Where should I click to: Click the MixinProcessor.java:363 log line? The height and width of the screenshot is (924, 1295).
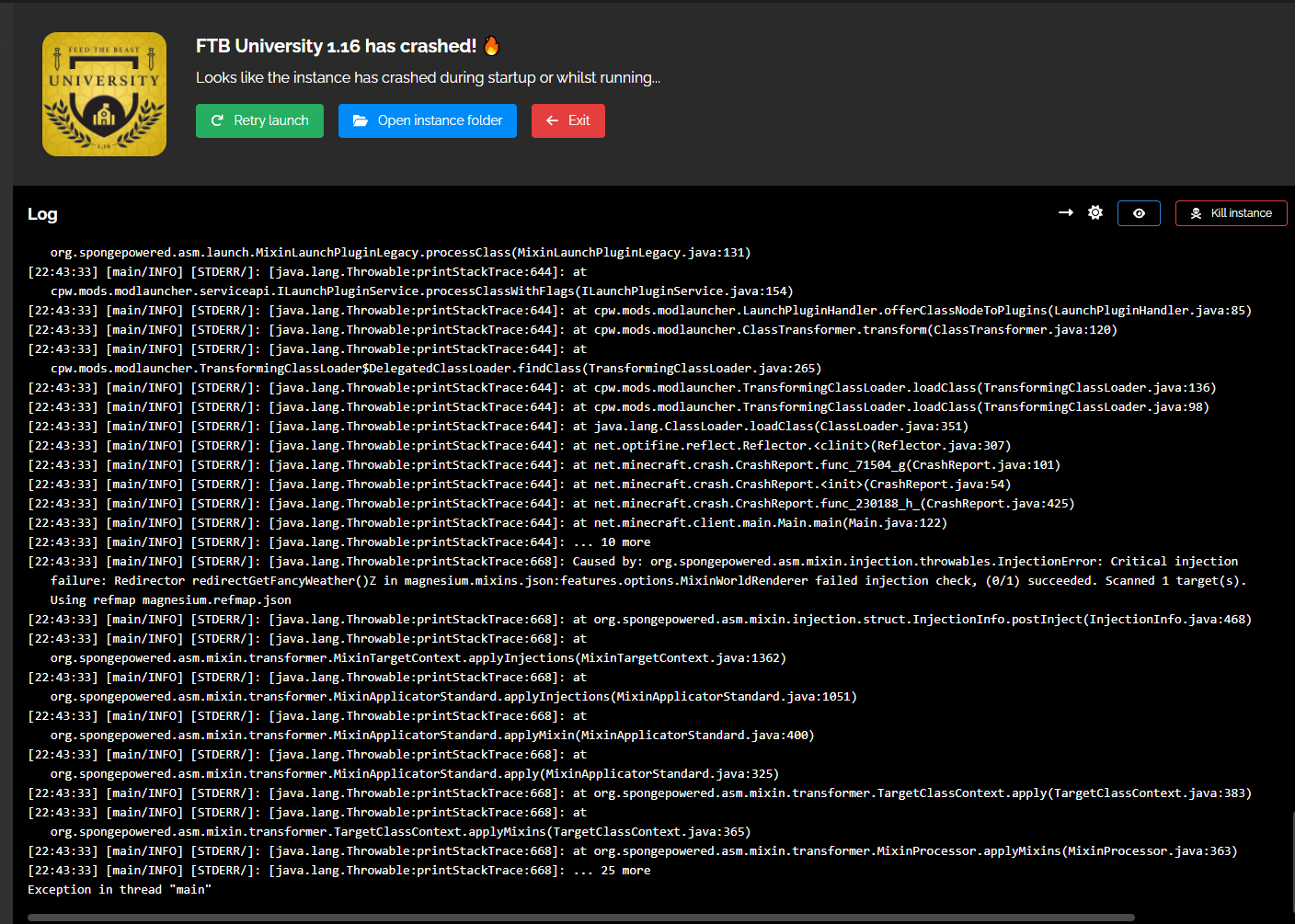pos(632,851)
